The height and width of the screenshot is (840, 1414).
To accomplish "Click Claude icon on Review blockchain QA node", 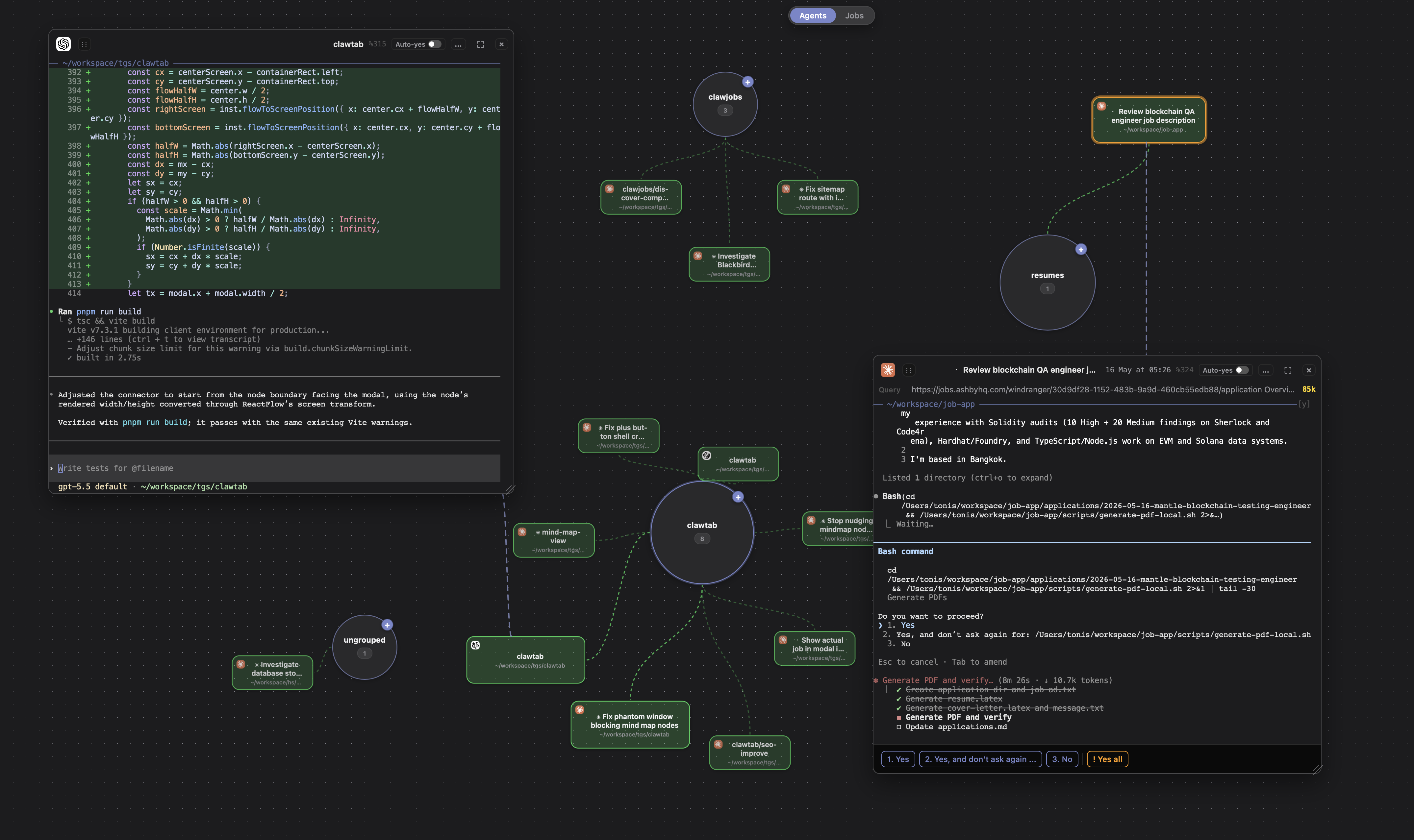I will coord(1101,106).
